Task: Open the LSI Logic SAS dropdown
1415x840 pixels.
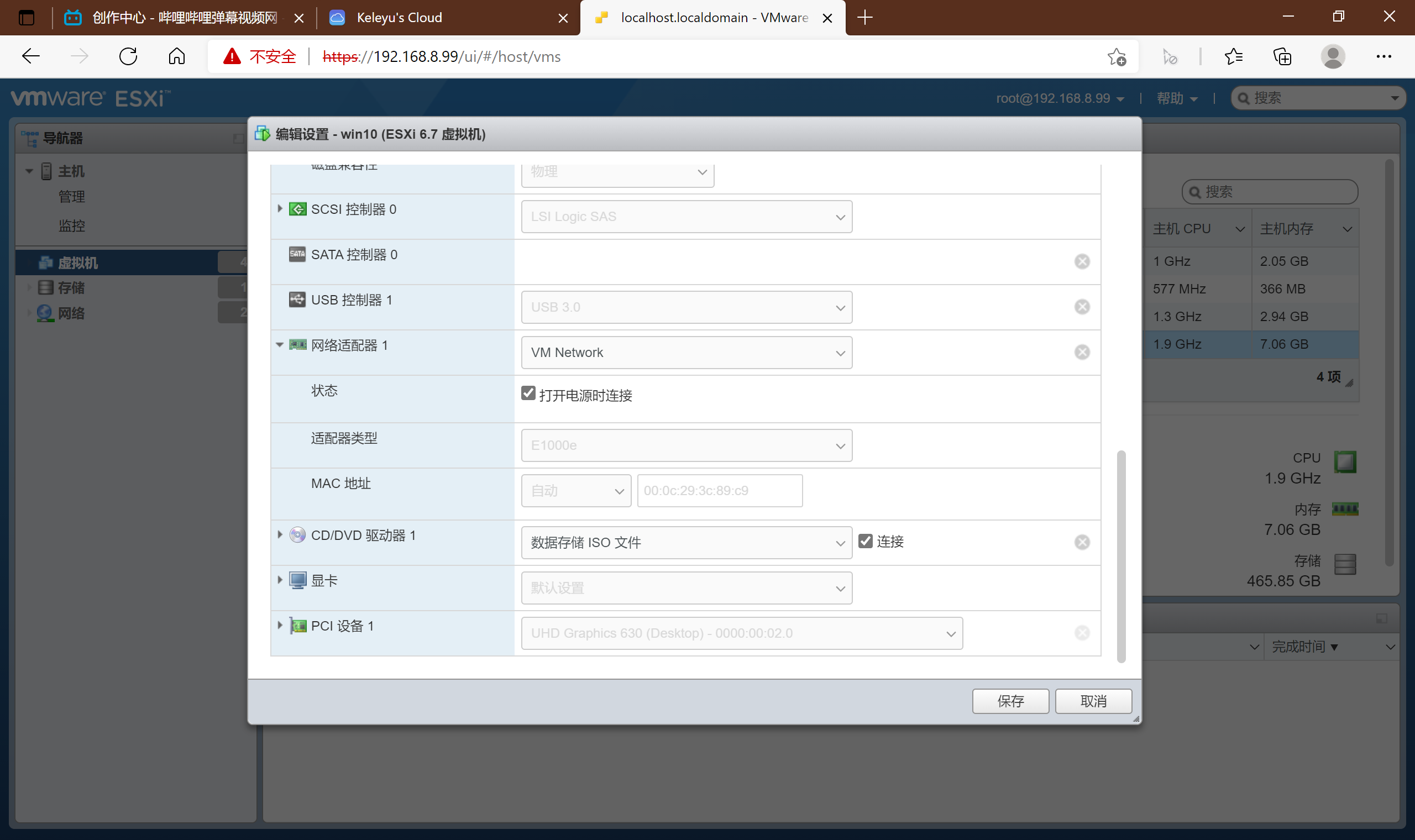Action: point(686,217)
